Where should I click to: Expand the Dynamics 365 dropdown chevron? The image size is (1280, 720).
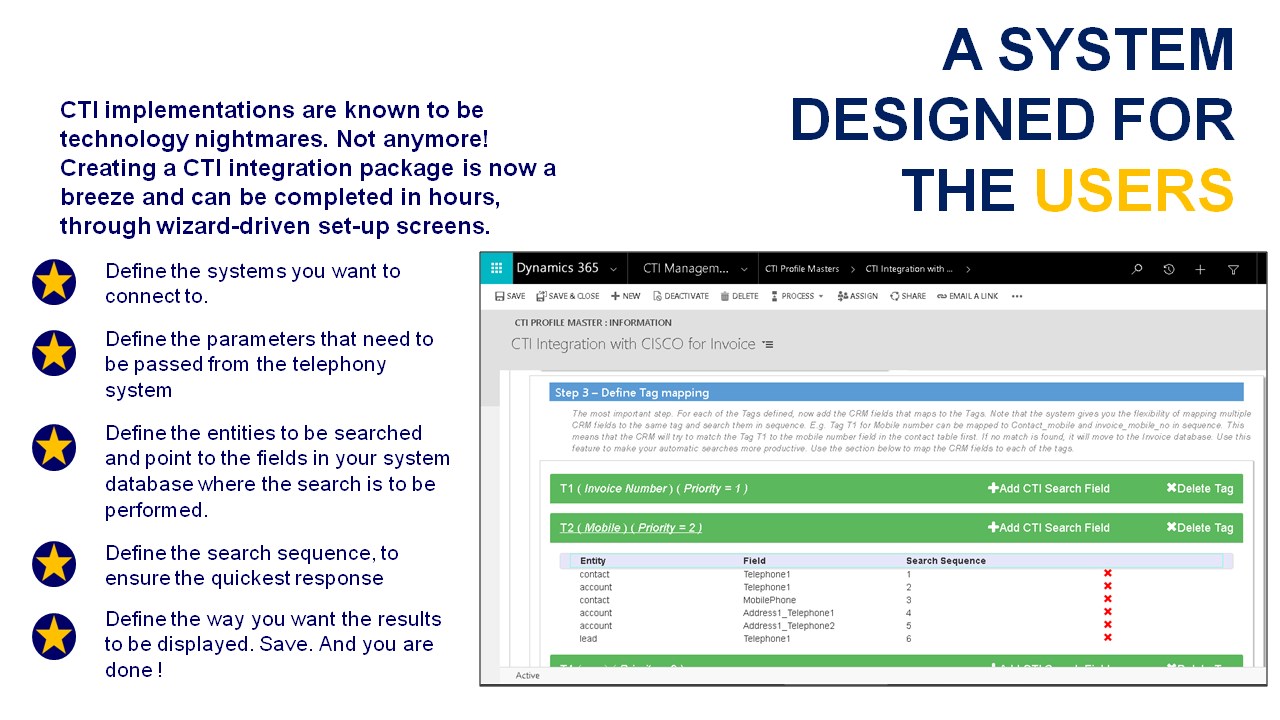[x=613, y=269]
